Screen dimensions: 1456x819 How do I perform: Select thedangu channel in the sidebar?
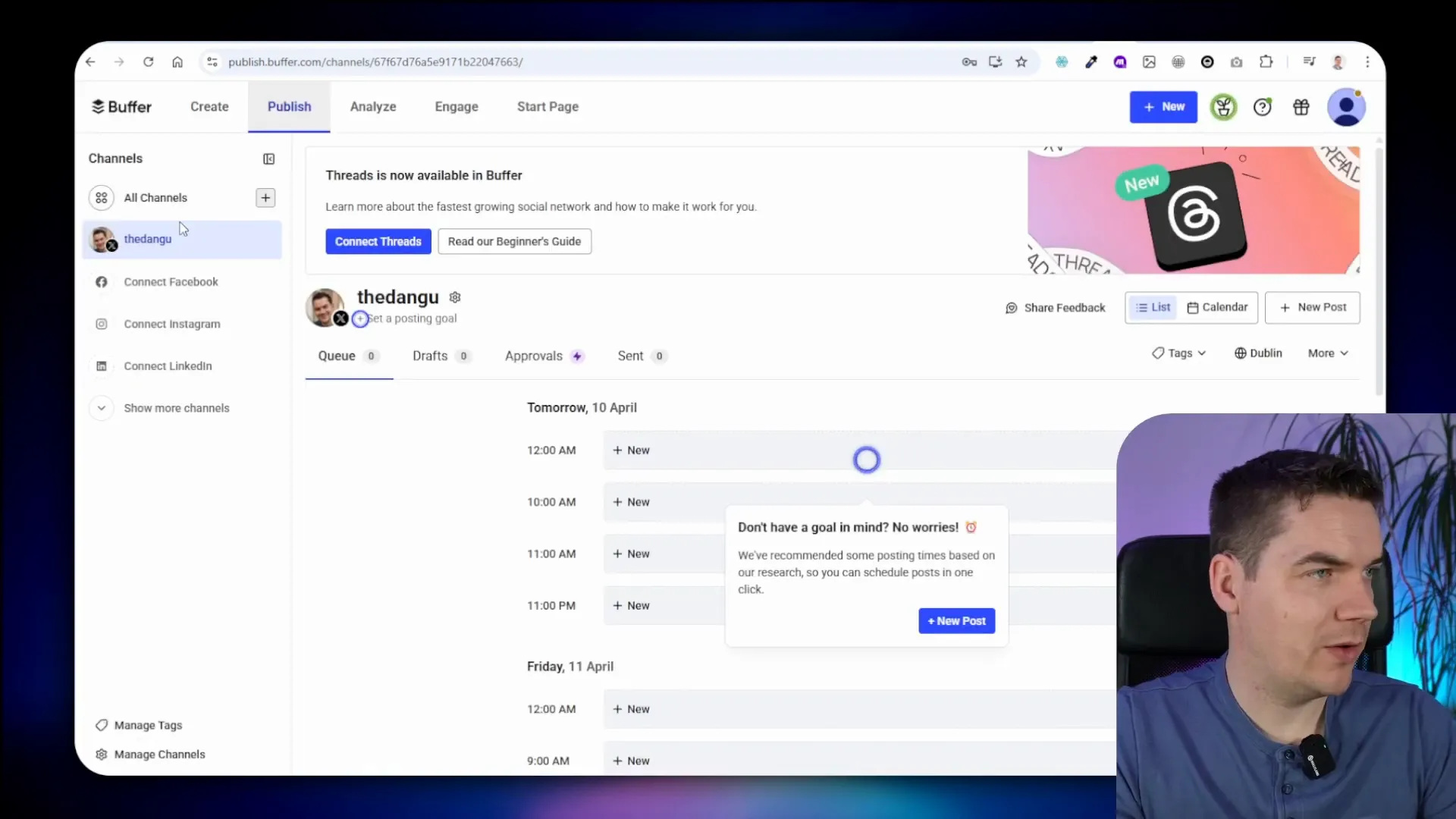coord(182,240)
